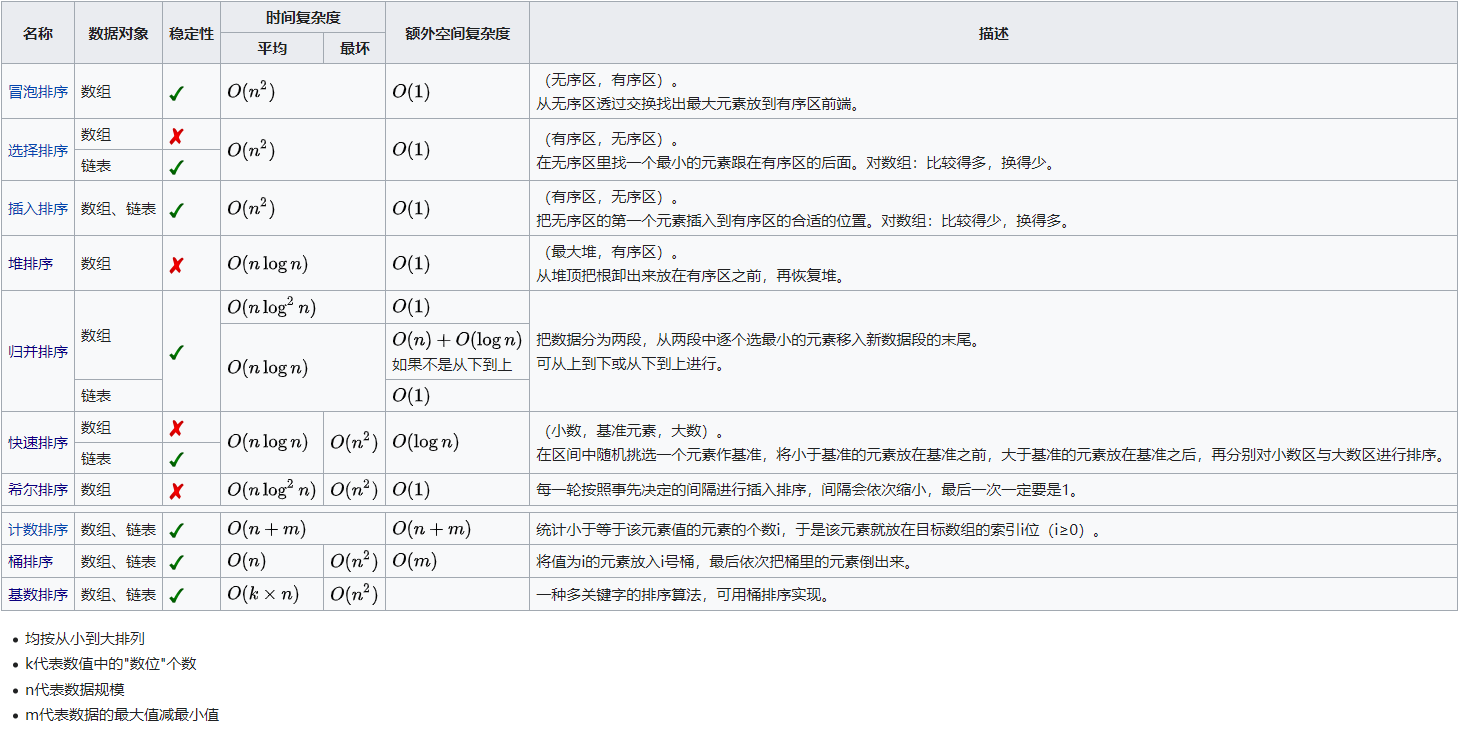Click the 稳定性 column header

(191, 33)
